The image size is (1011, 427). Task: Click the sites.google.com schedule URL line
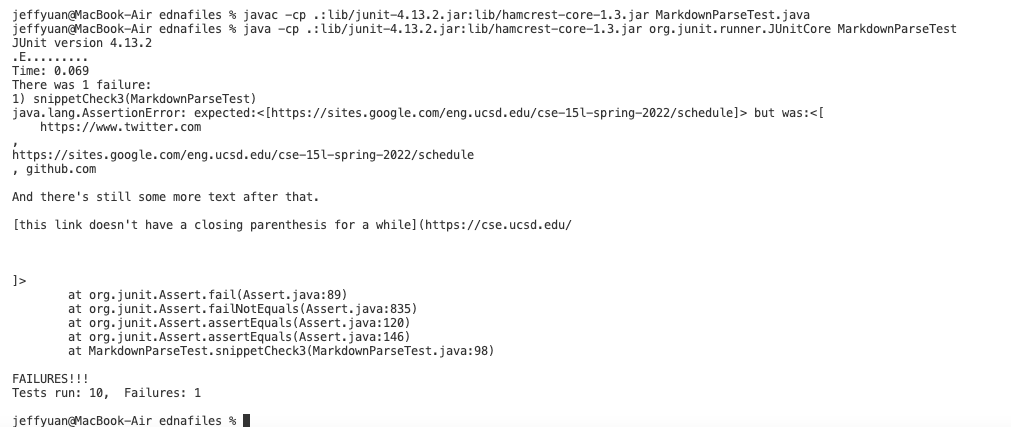243,155
